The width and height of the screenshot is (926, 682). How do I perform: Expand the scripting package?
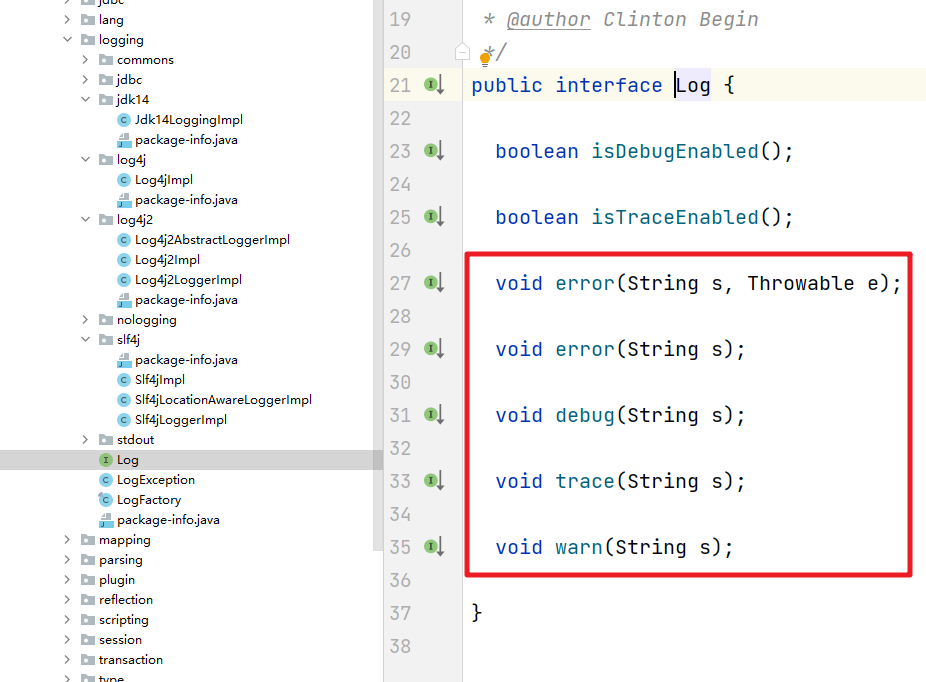click(67, 619)
